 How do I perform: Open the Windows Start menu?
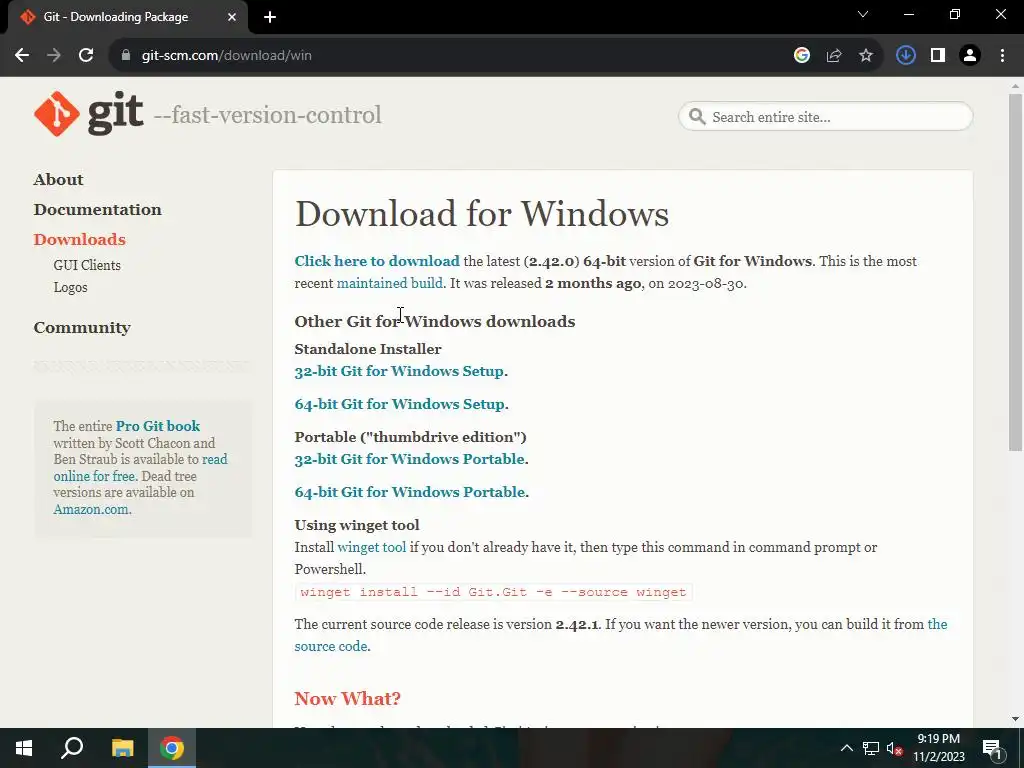[24, 748]
